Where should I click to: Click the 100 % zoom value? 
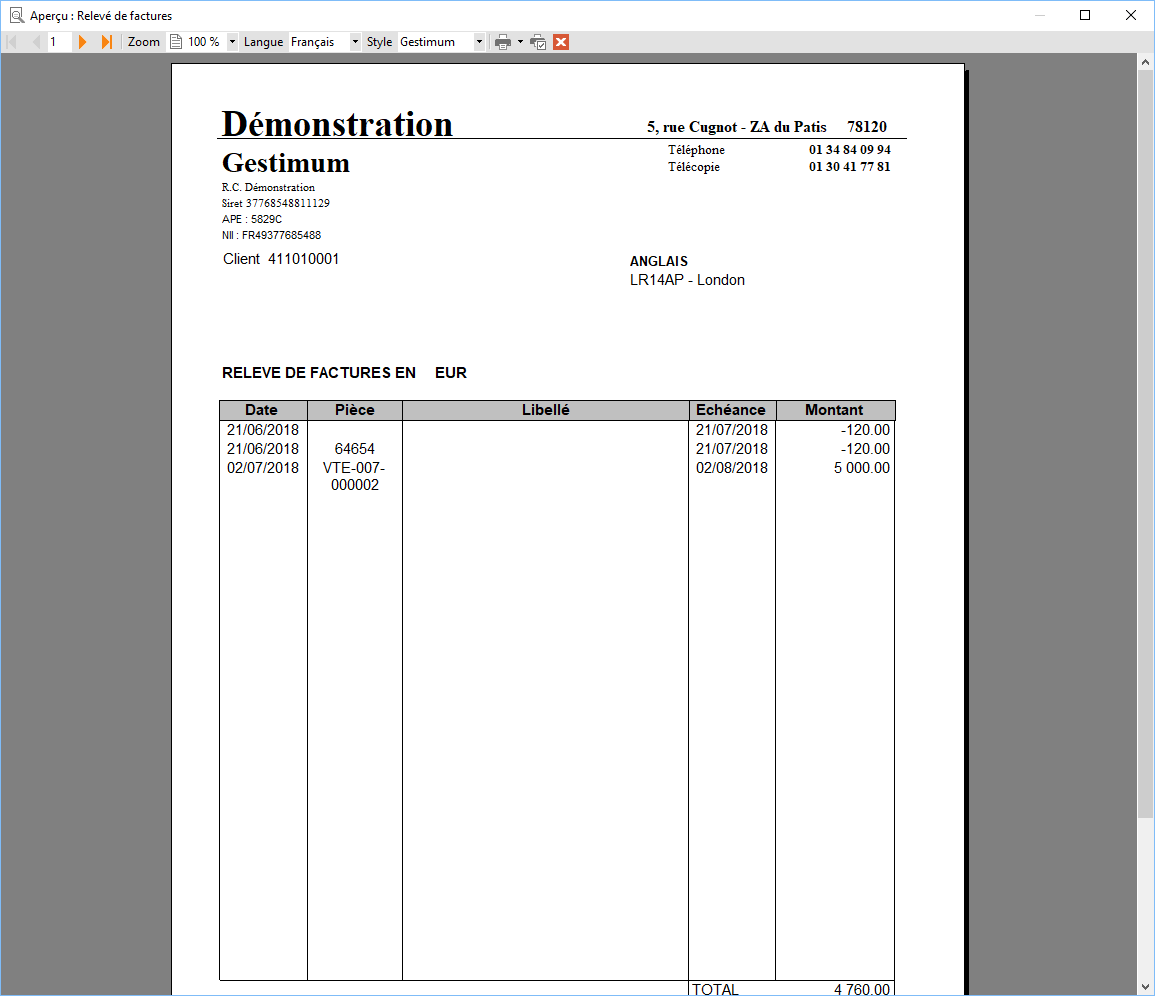pos(205,42)
